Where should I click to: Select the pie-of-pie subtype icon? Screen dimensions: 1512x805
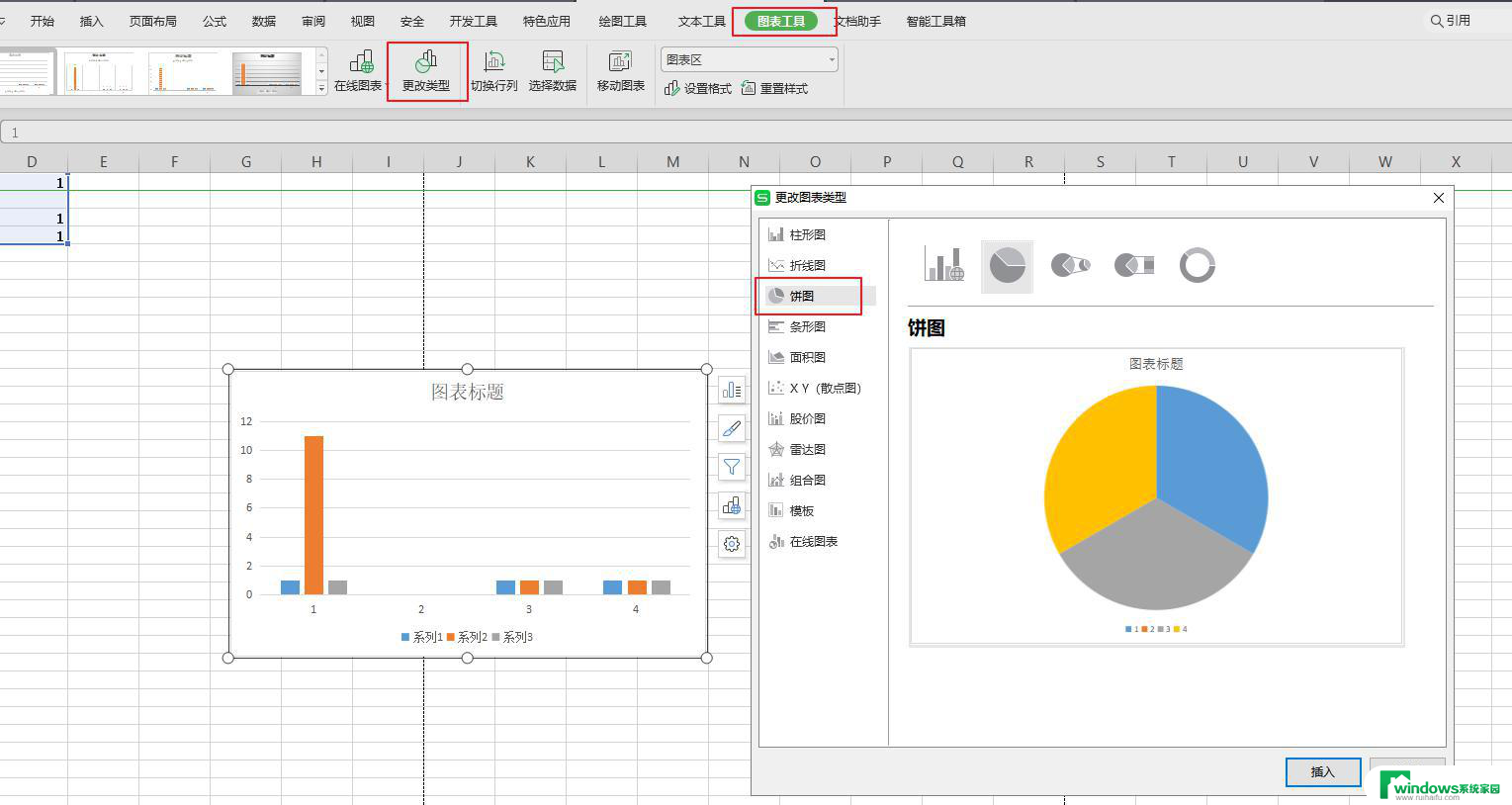(x=1070, y=265)
